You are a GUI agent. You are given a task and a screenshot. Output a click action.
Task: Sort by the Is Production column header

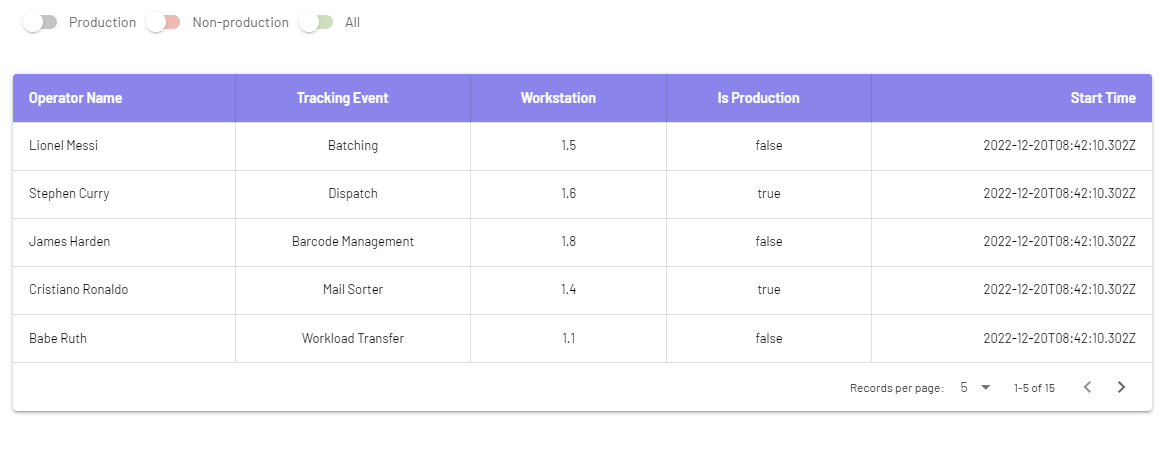tap(759, 98)
